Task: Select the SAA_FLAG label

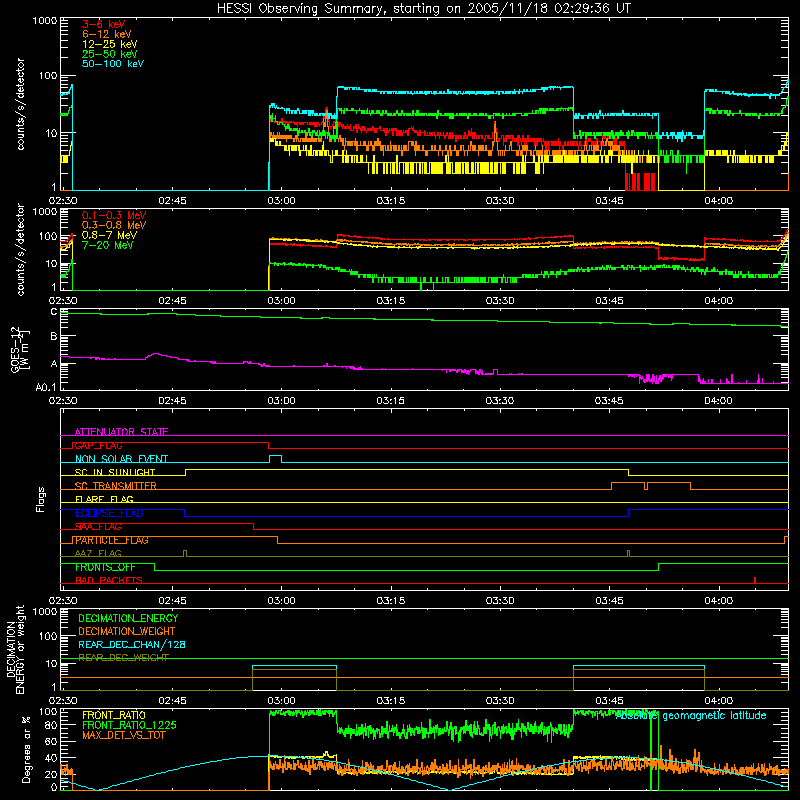Action: 98,527
